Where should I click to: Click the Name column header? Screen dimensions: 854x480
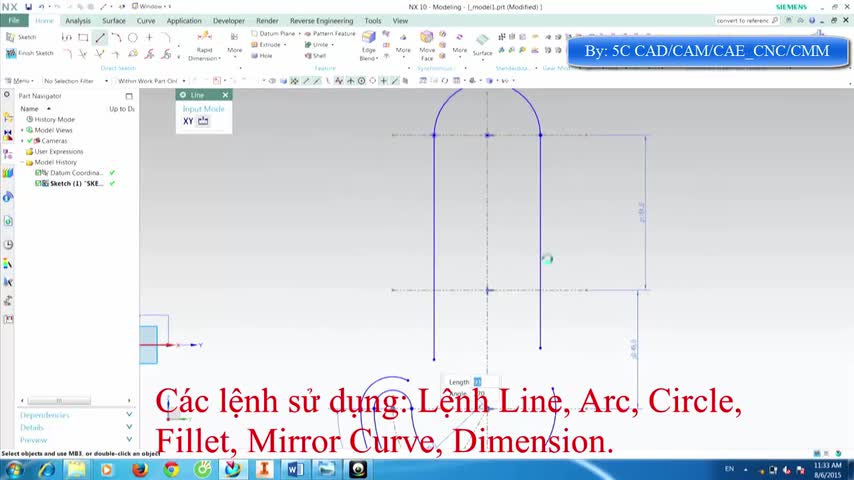[x=29, y=109]
